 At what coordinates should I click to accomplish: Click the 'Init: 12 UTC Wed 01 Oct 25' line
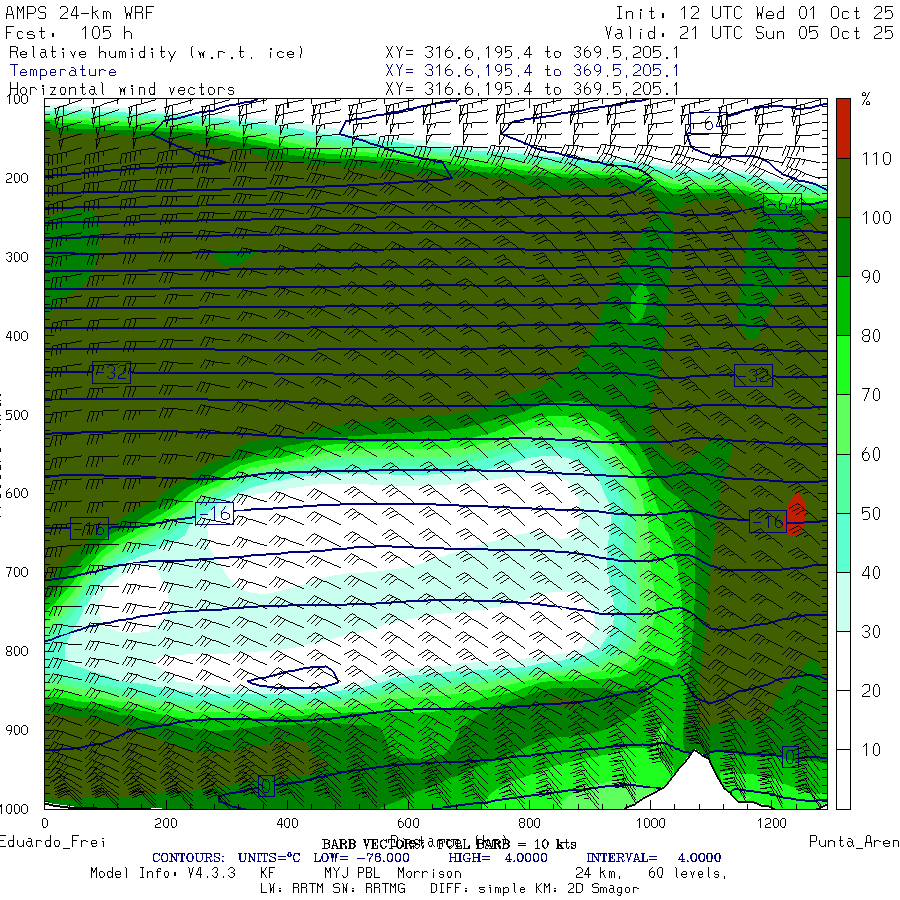754,13
